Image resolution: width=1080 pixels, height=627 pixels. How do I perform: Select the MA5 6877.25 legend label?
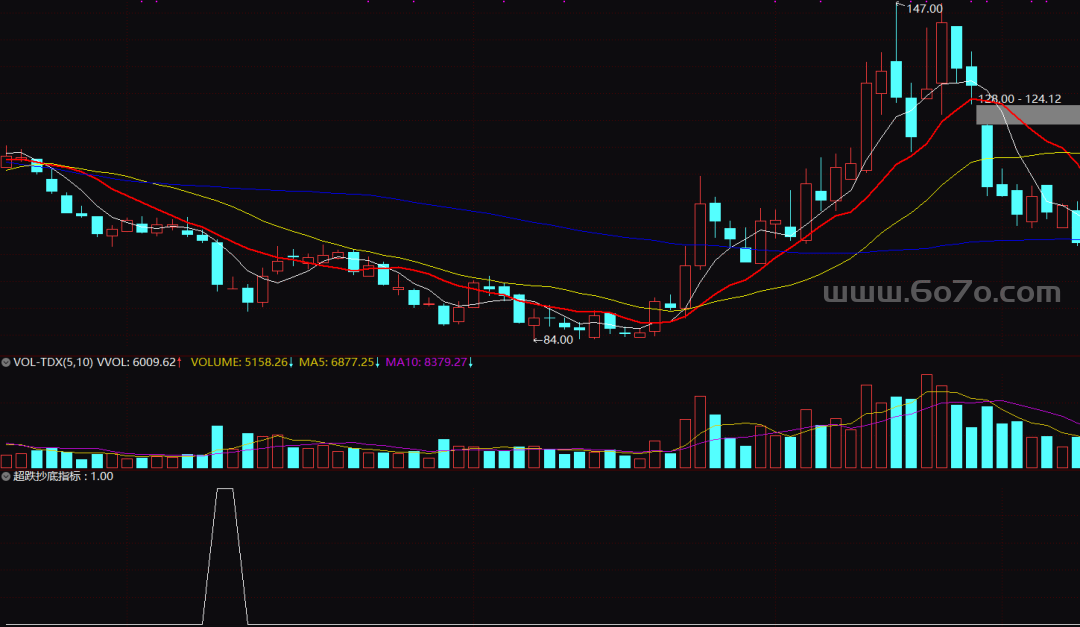(x=336, y=362)
